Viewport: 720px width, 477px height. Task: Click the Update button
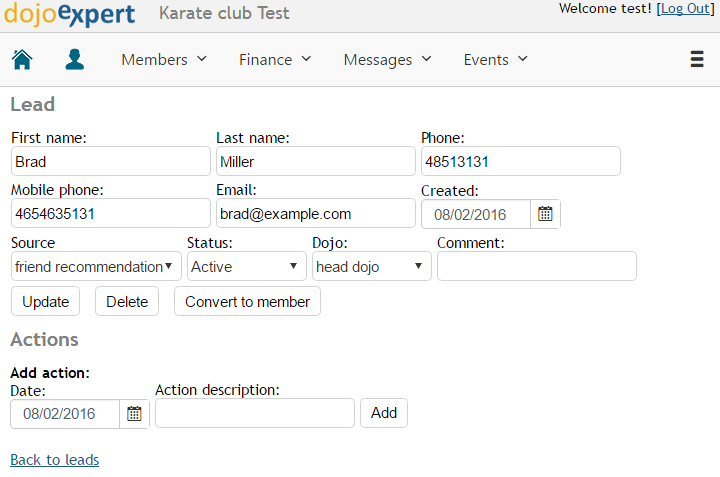point(45,302)
